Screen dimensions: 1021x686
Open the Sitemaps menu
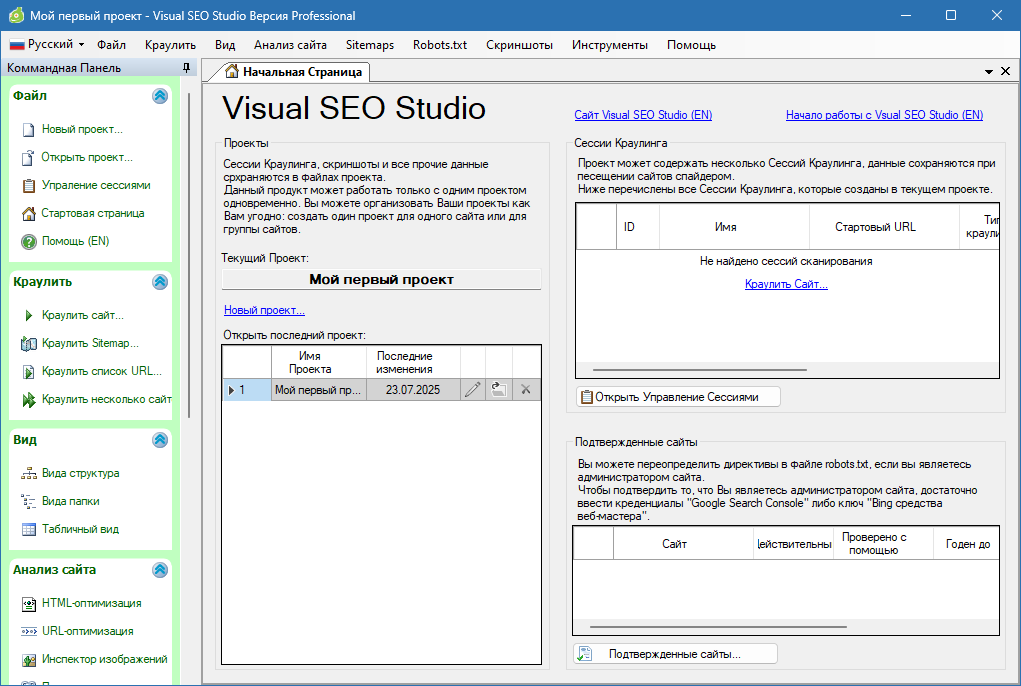click(x=370, y=45)
